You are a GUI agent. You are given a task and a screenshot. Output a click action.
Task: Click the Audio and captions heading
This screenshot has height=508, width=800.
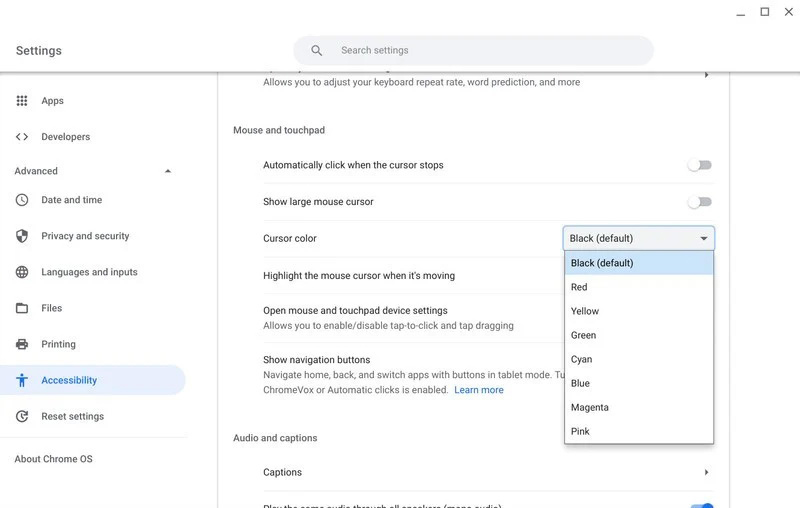[x=275, y=438]
